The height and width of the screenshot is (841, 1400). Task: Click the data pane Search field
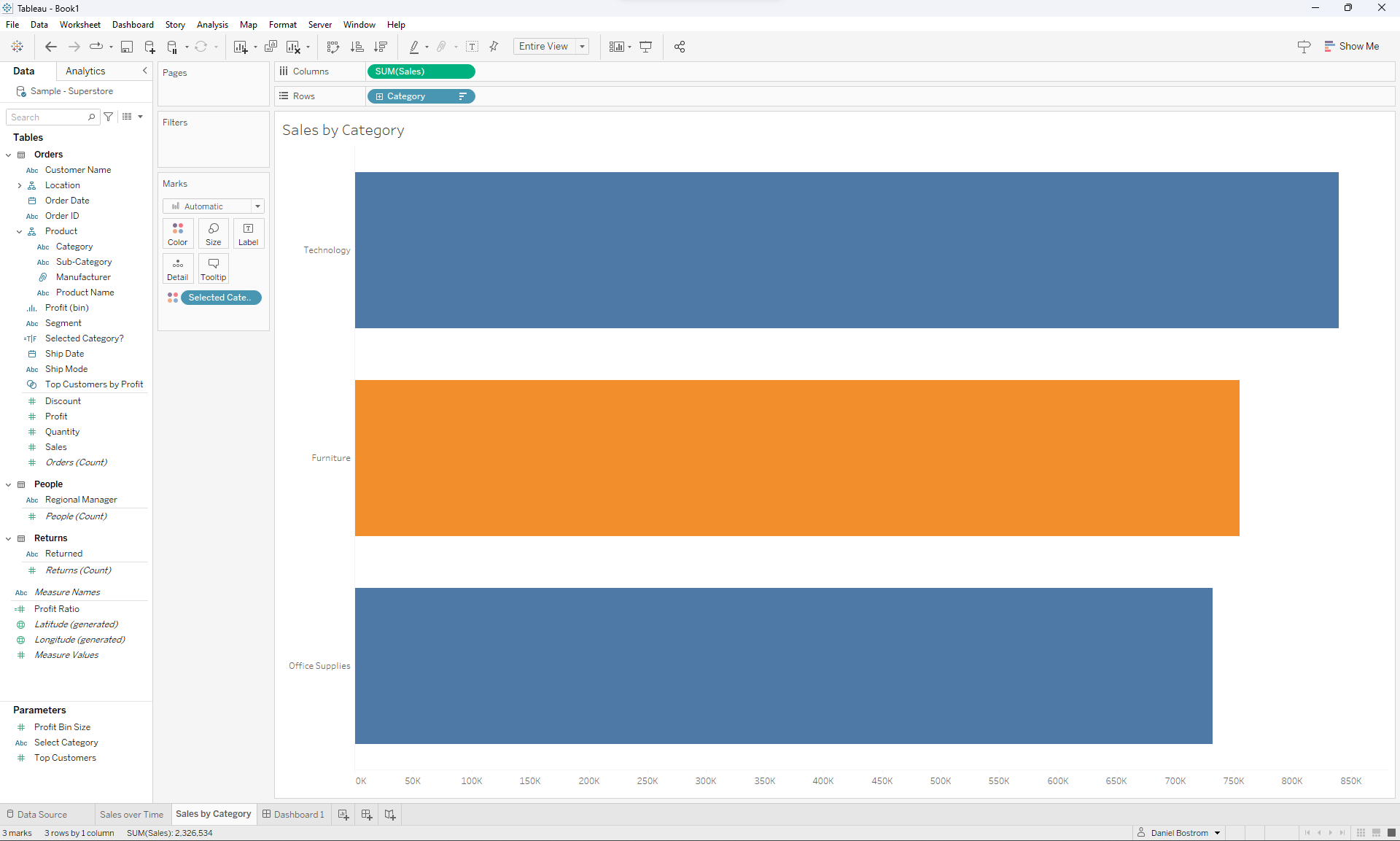tap(47, 117)
